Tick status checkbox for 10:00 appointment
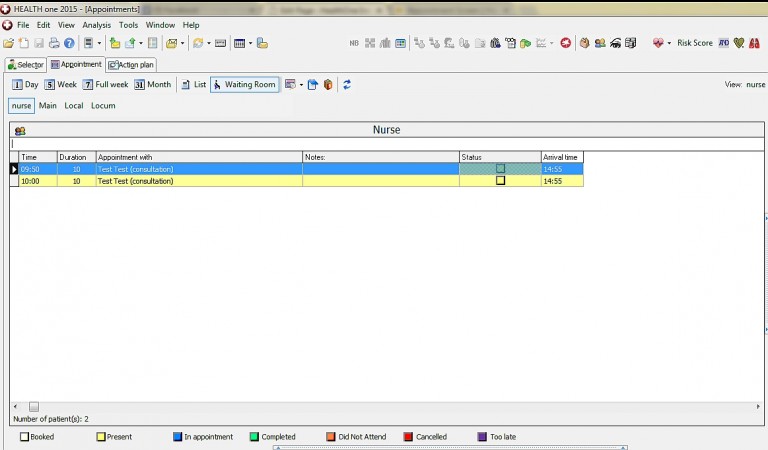 click(500, 180)
